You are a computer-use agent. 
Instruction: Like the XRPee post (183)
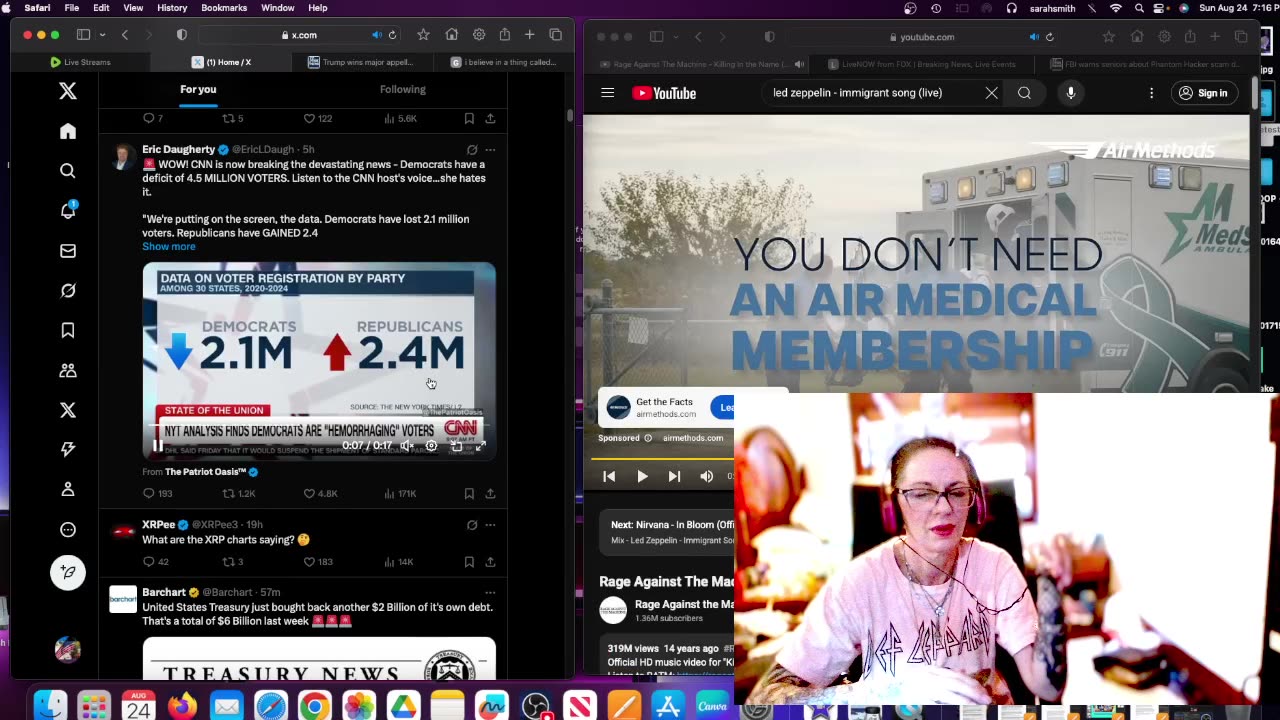(317, 562)
